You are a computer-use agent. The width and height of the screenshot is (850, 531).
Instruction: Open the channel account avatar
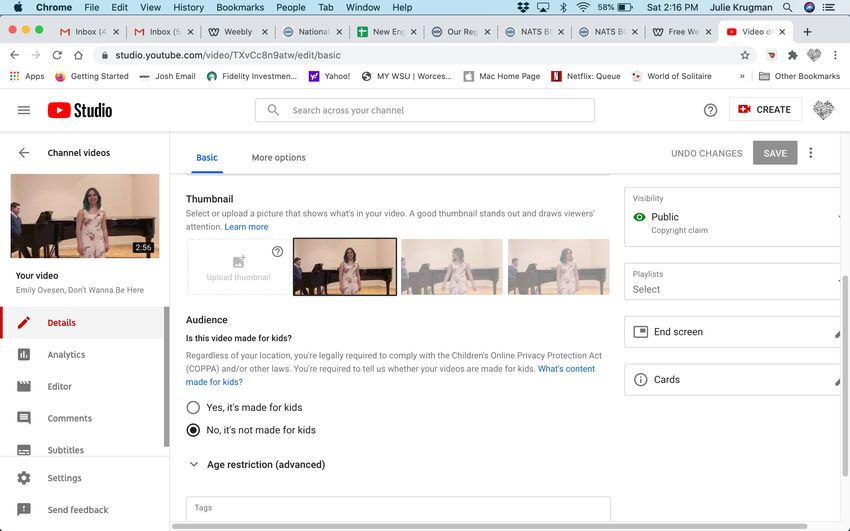823,110
